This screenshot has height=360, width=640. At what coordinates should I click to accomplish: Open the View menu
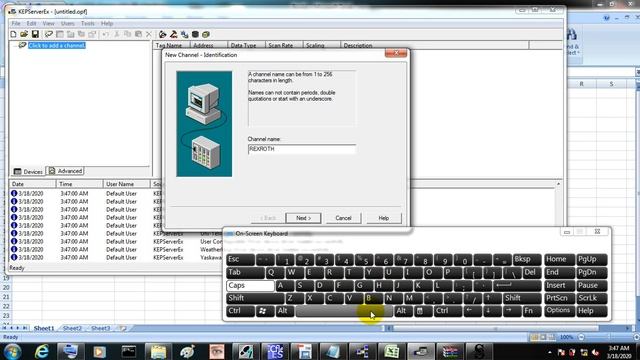[x=48, y=24]
